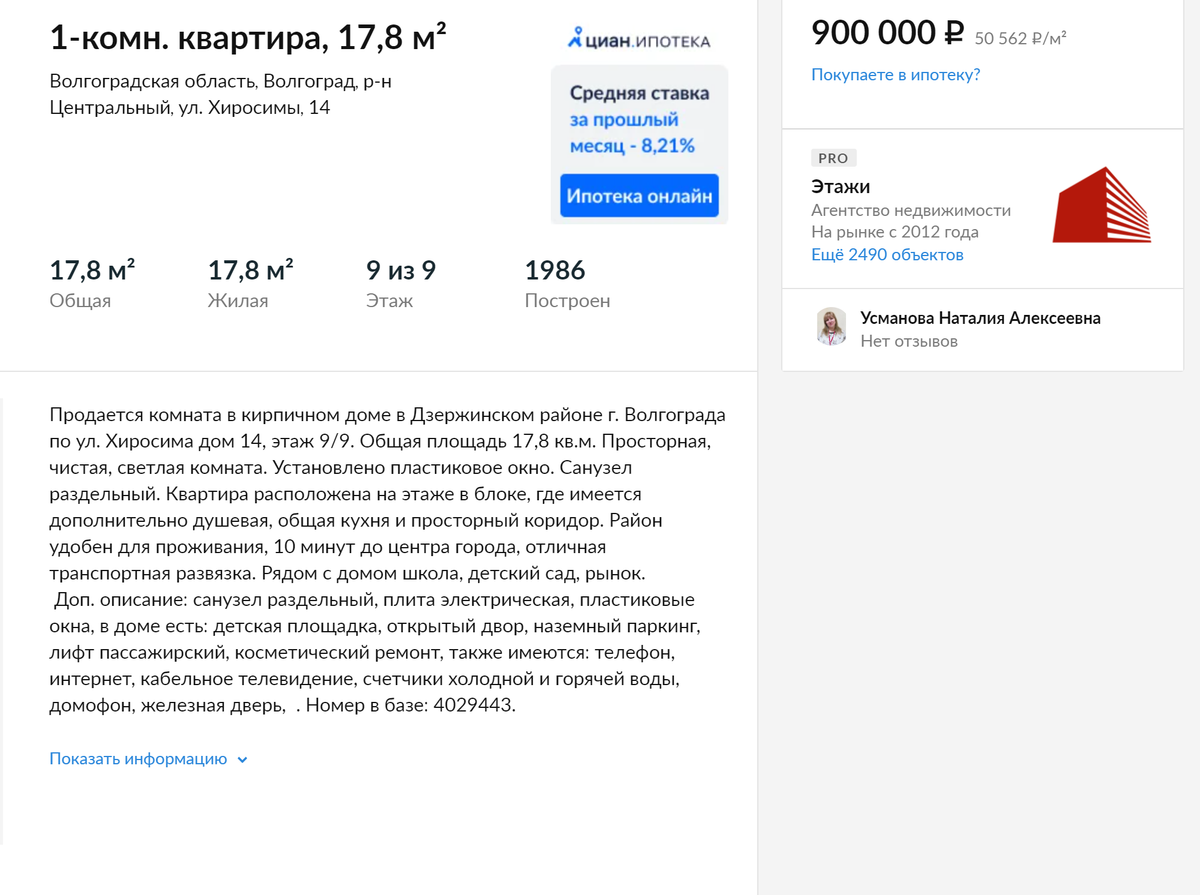
Task: Open the Покупаете в ипотеку? link
Action: coord(895,75)
